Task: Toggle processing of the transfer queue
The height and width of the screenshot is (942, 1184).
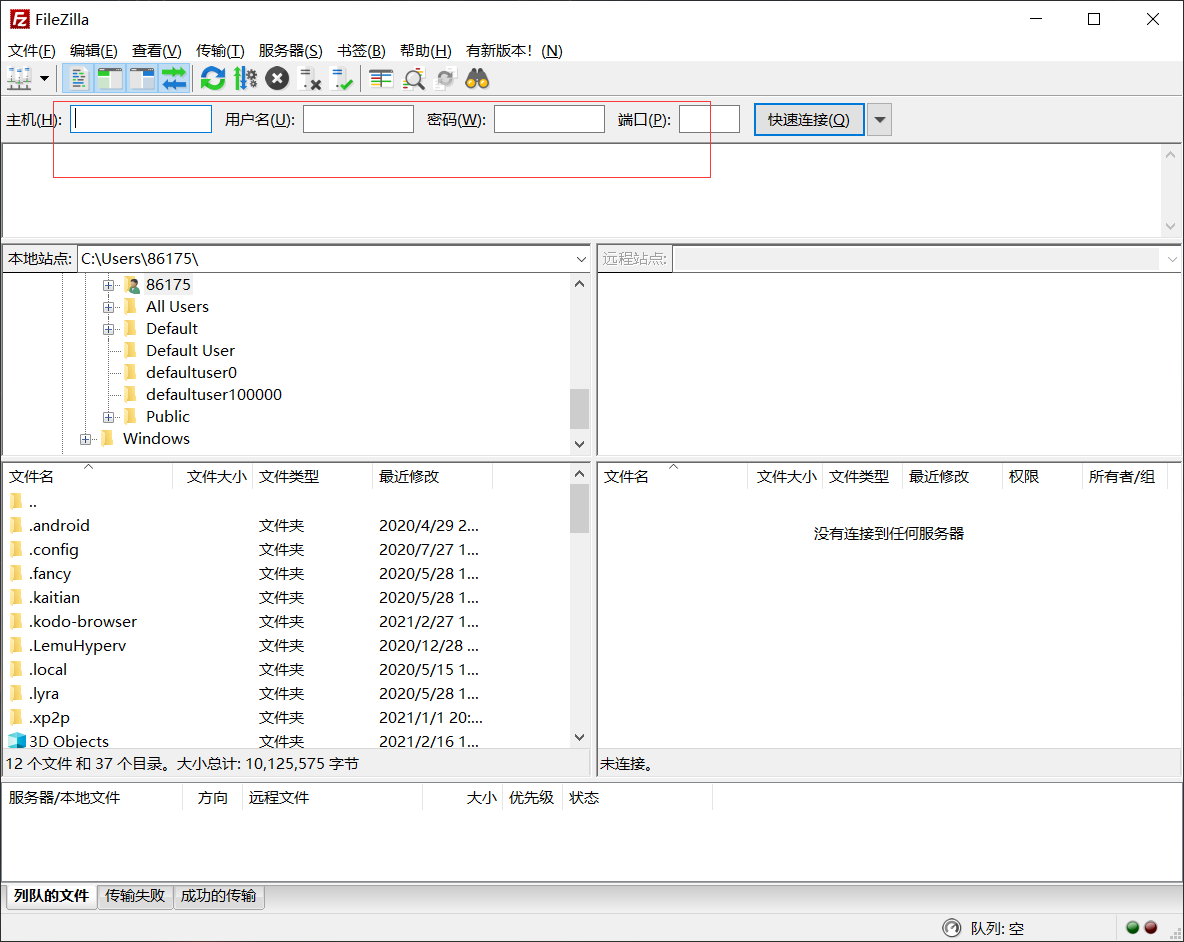Action: click(x=245, y=78)
